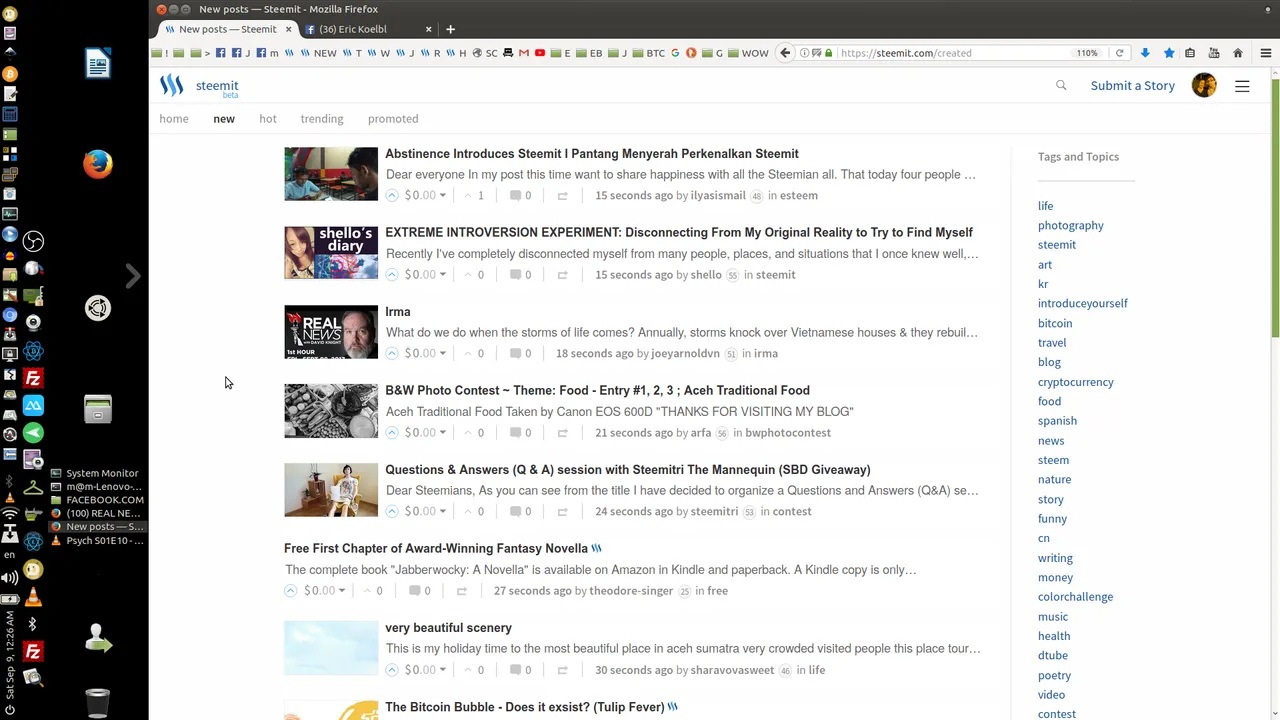Viewport: 1280px width, 720px height.
Task: Open the bwphotocontest category link
Action: tap(788, 432)
